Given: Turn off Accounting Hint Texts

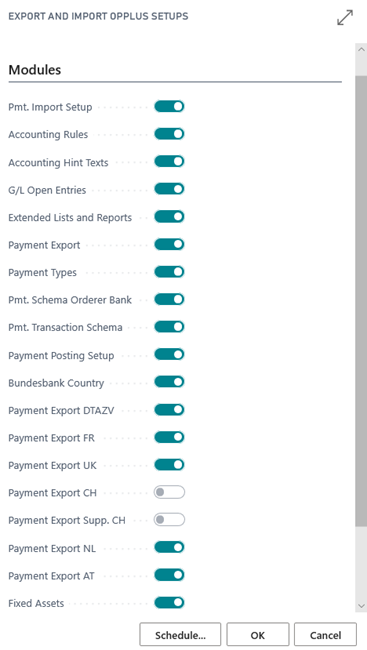Looking at the screenshot, I should (169, 161).
